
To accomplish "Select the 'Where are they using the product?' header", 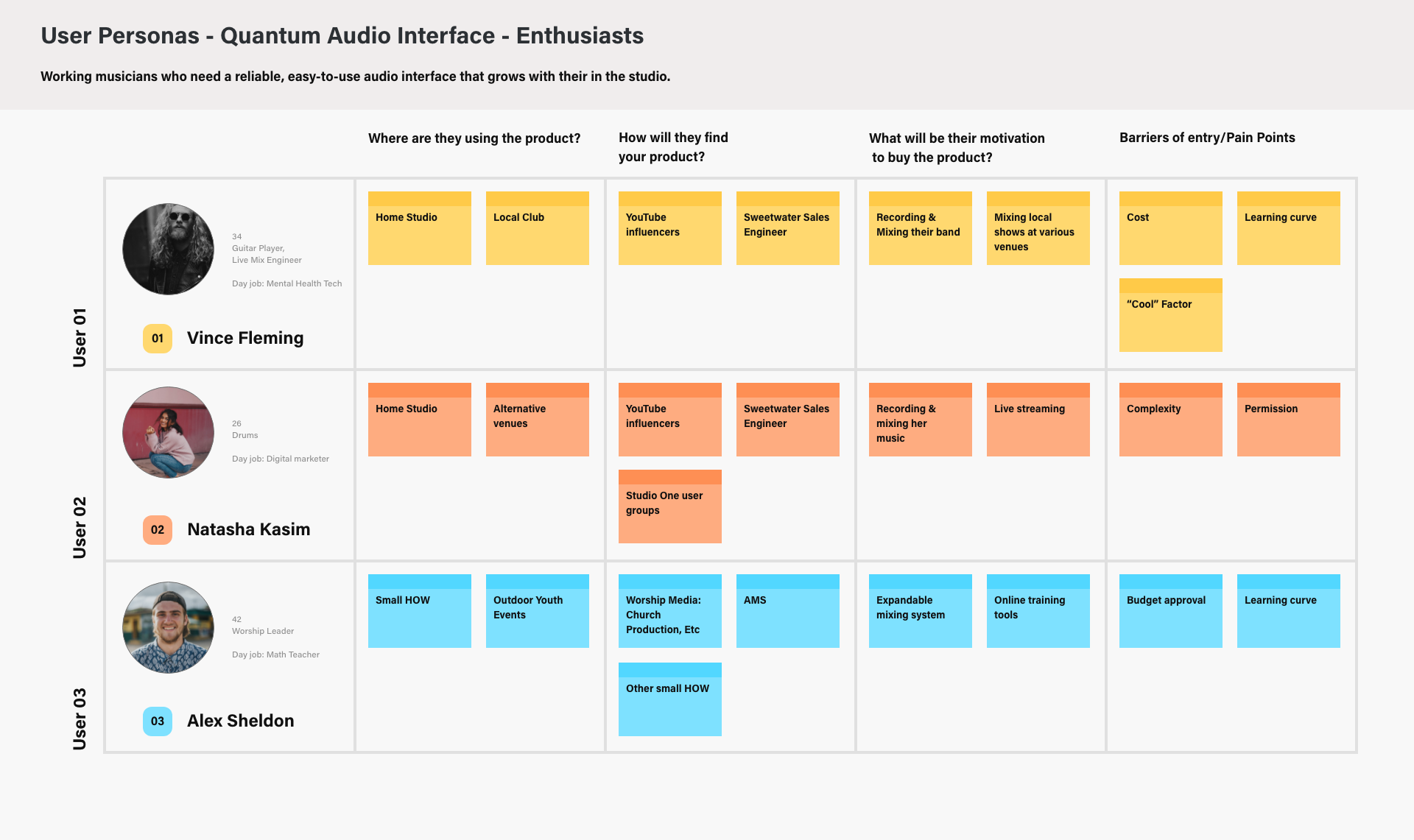I will 474,138.
